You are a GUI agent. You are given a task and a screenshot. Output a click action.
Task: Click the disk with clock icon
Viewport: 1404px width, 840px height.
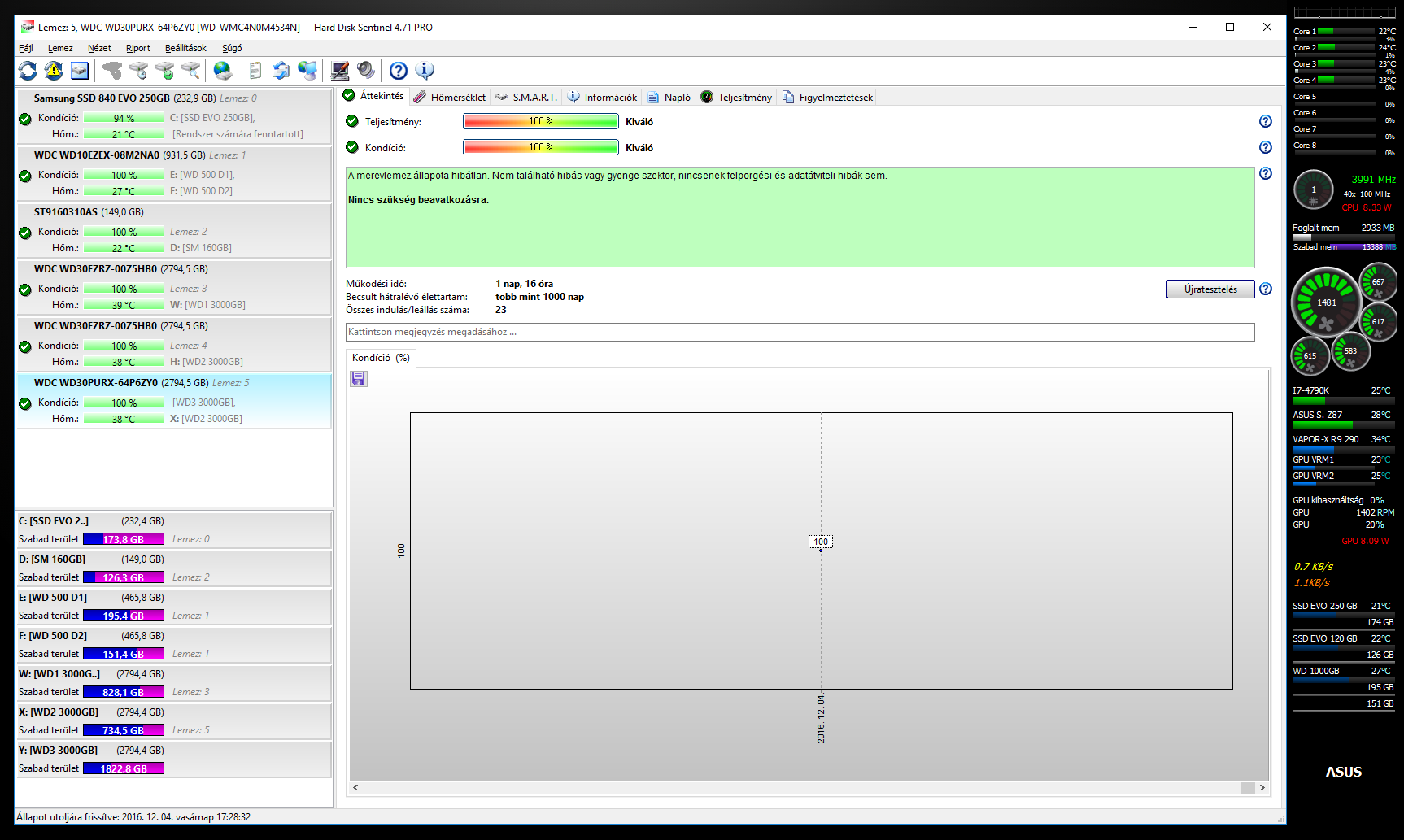click(138, 71)
